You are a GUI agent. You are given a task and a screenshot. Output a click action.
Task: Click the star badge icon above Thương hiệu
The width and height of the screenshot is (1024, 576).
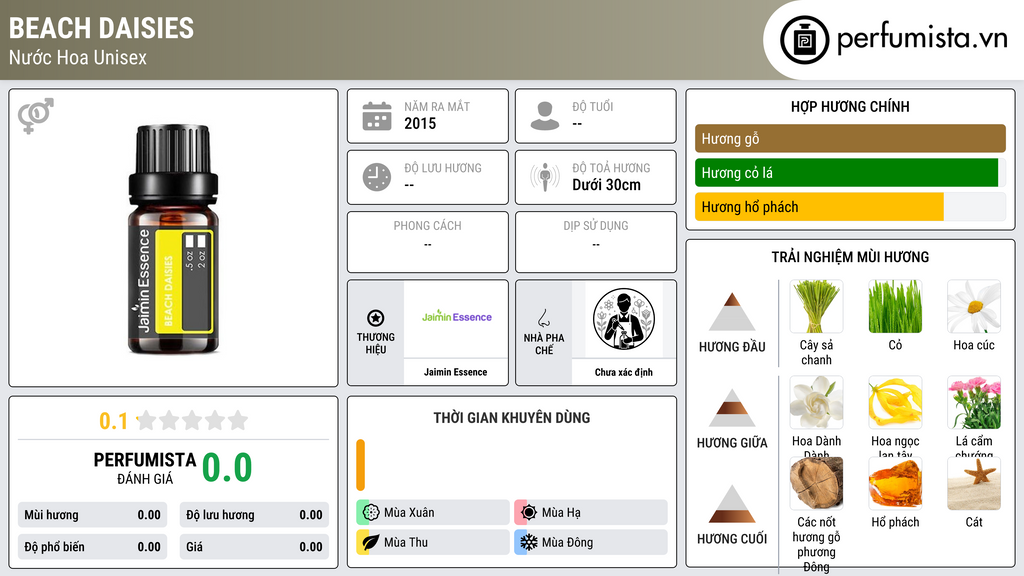pyautogui.click(x=376, y=318)
